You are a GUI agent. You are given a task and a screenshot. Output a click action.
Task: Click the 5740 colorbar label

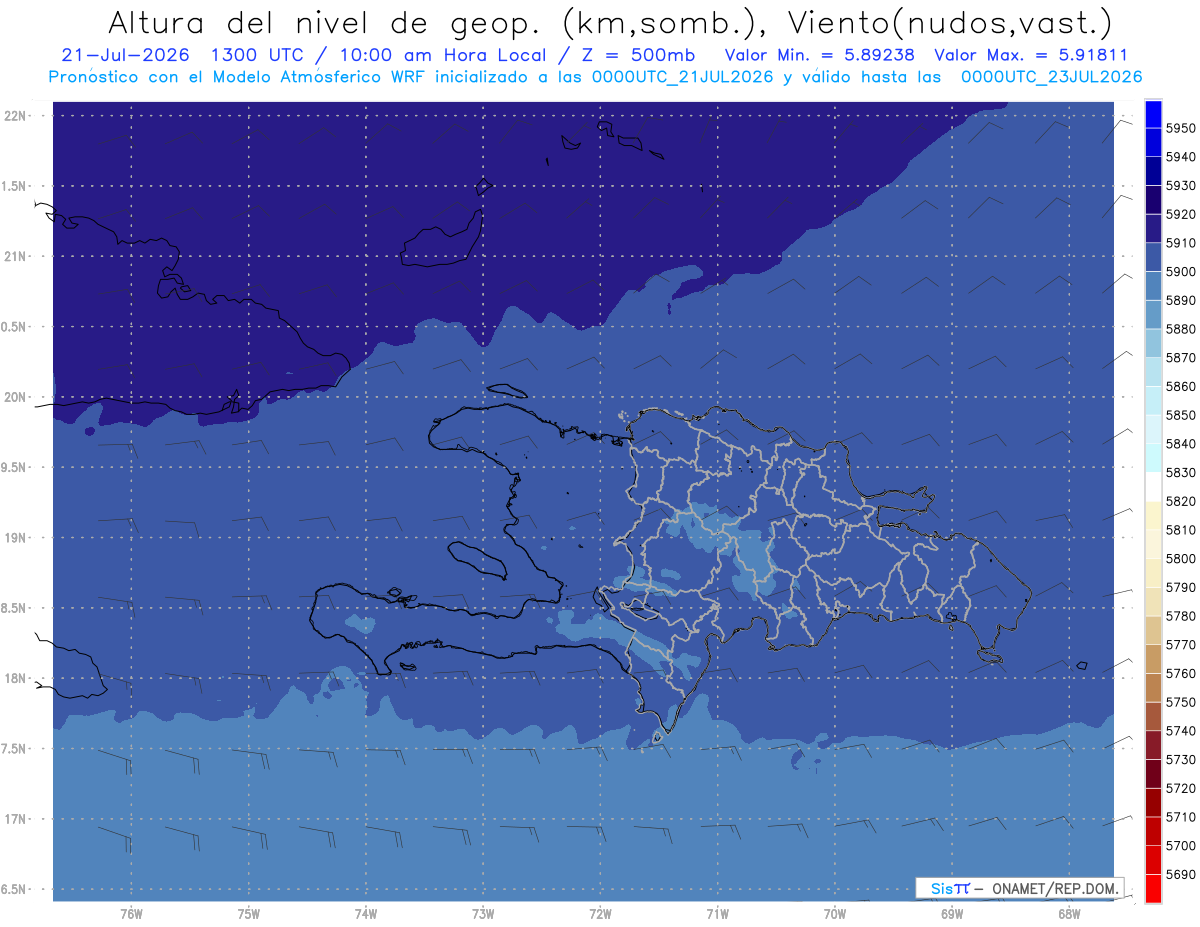(x=1181, y=730)
